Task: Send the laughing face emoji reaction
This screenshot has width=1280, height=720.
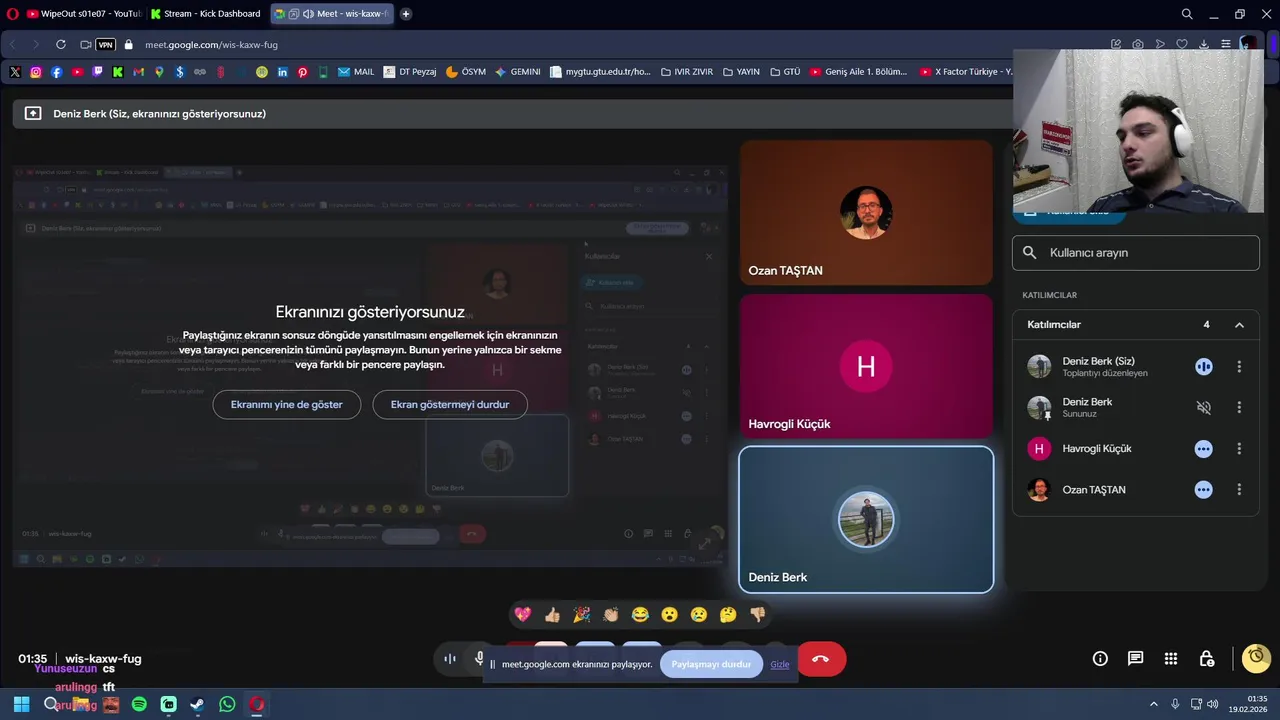Action: click(x=640, y=614)
